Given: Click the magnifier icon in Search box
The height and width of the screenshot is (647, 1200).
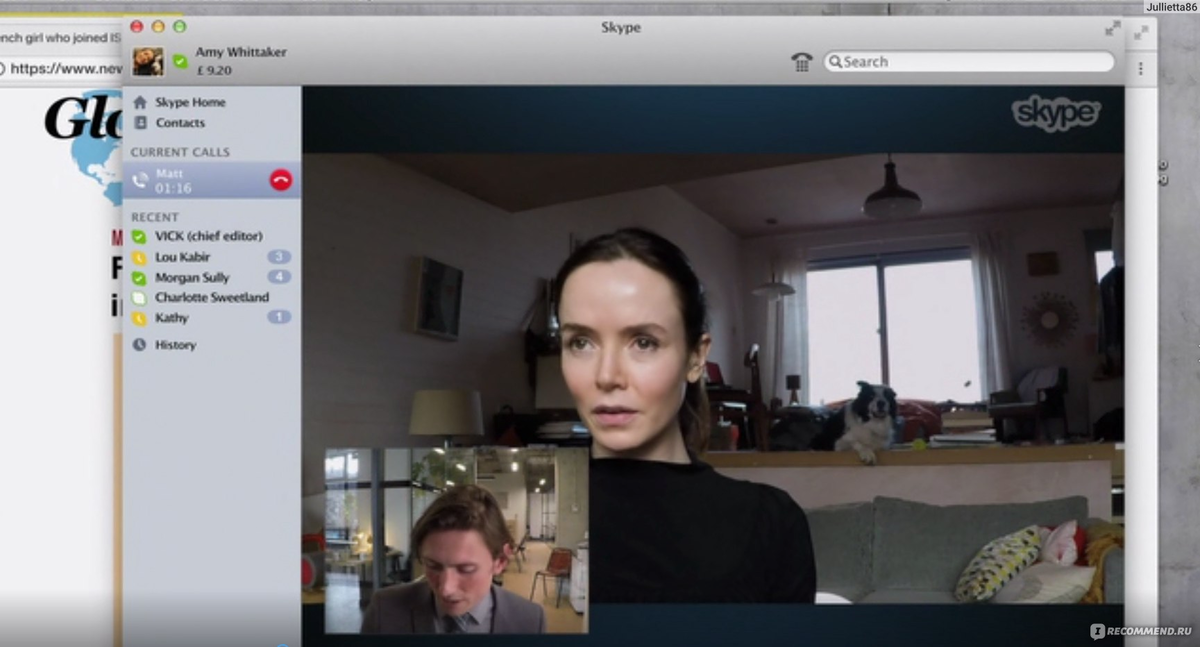Looking at the screenshot, I should 835,62.
